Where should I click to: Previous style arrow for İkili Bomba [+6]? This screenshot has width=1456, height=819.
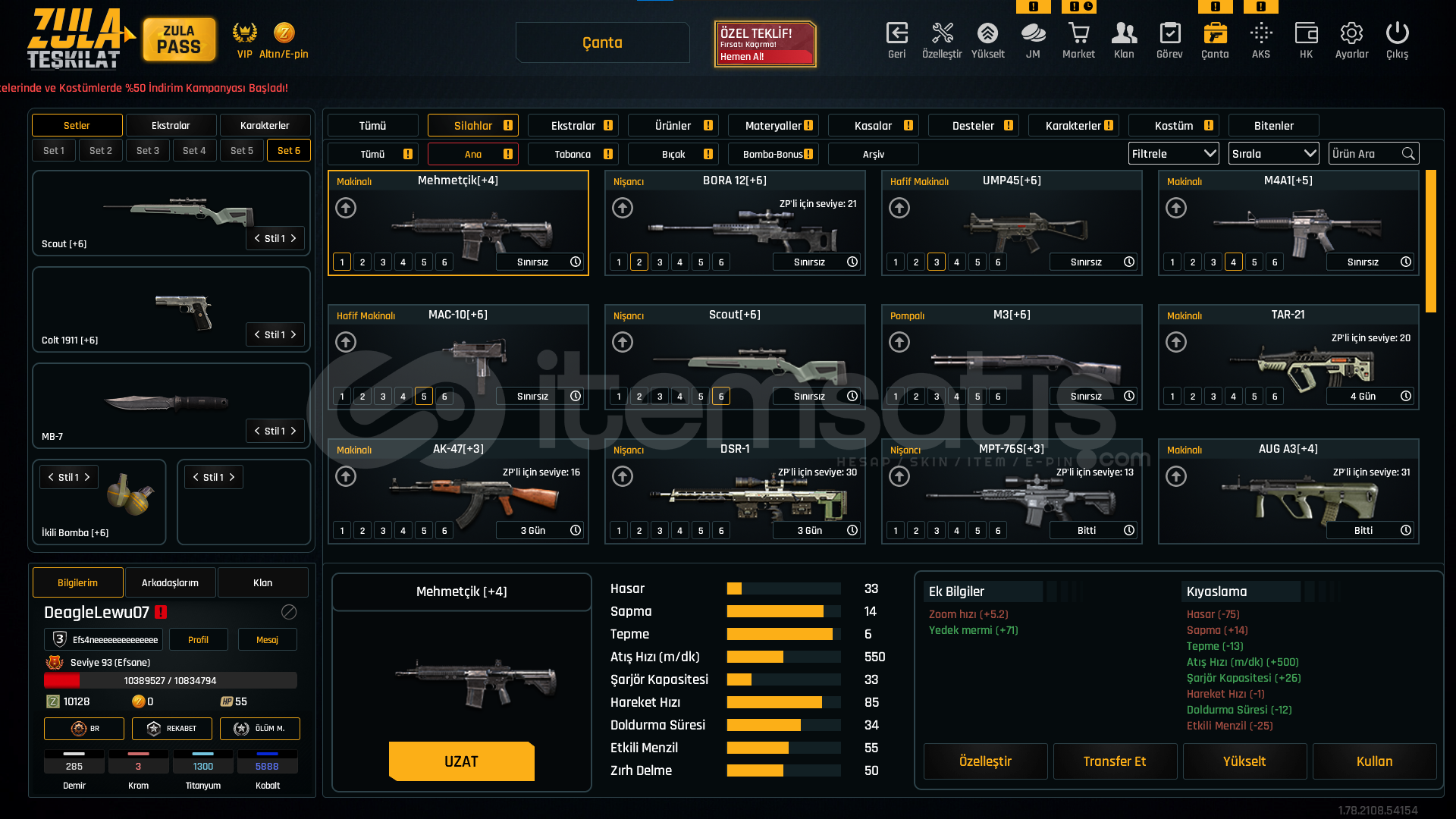51,477
